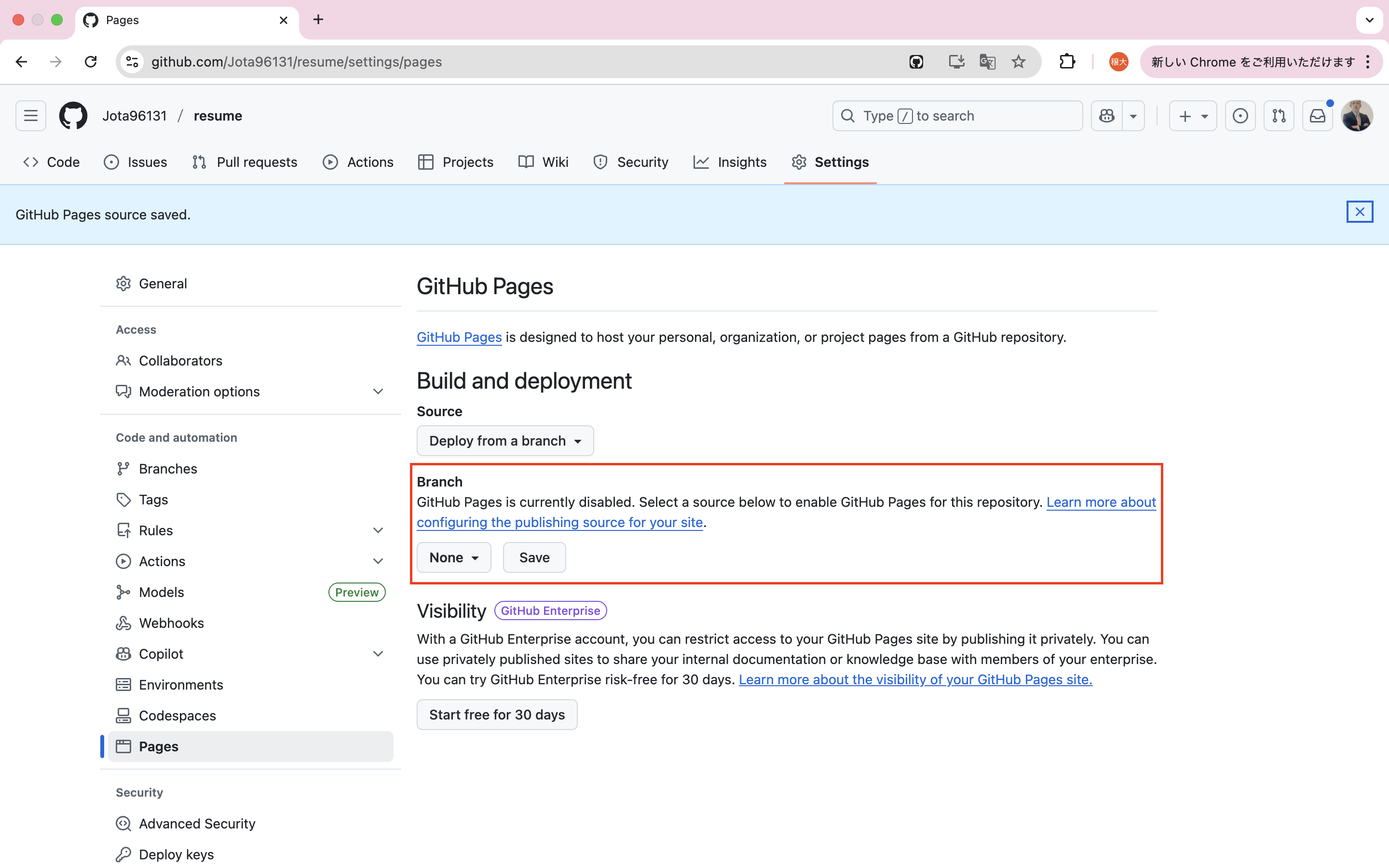Switch to the Insights repository tab
This screenshot has width=1389, height=868.
pos(730,163)
